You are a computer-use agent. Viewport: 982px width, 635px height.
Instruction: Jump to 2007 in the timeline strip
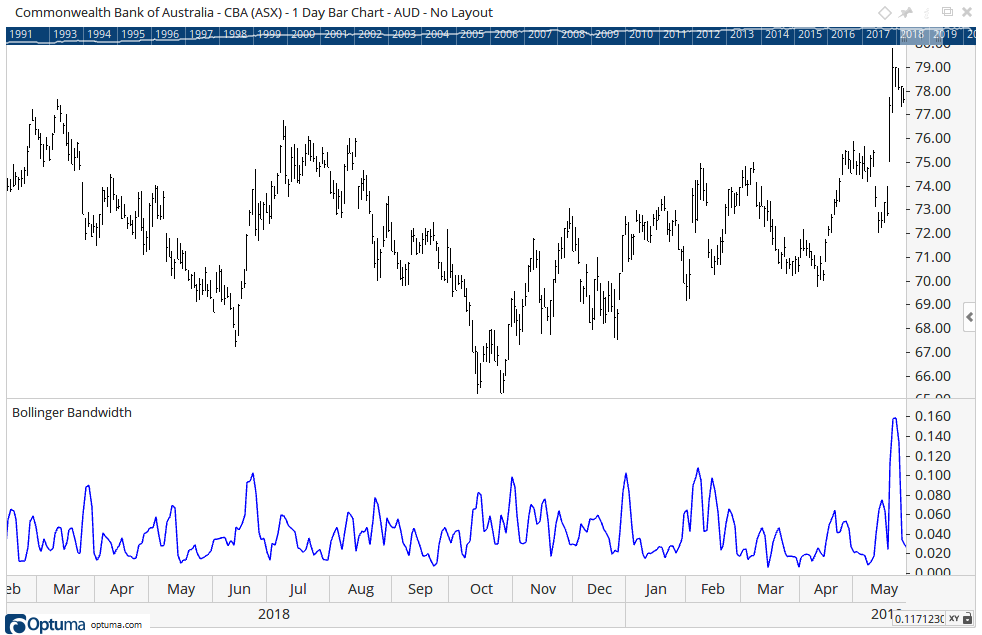(x=539, y=34)
